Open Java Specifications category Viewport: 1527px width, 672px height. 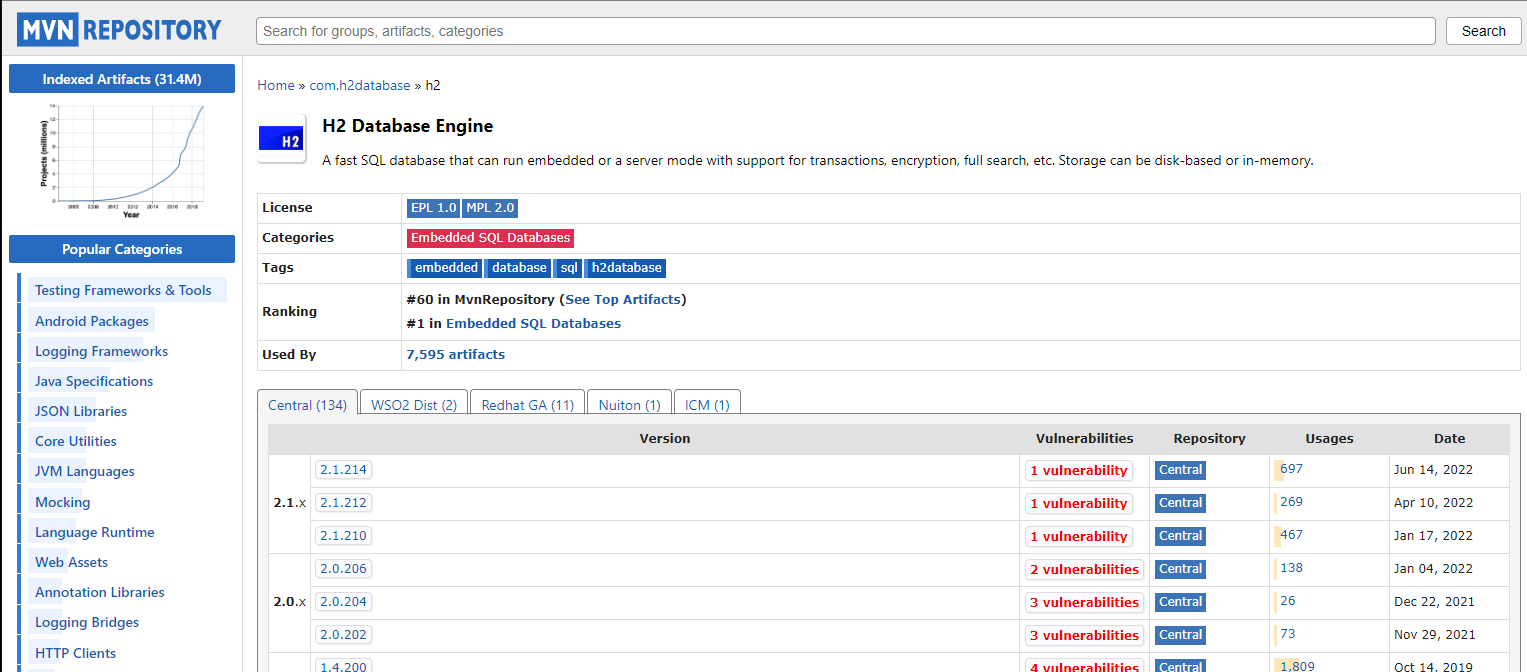pos(94,381)
